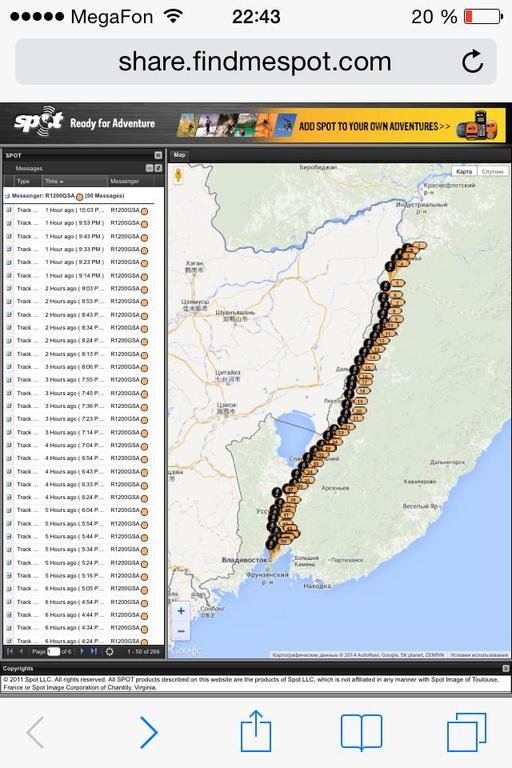The width and height of the screenshot is (512, 768).
Task: Click the Messages panel help icon
Action: coord(158,168)
